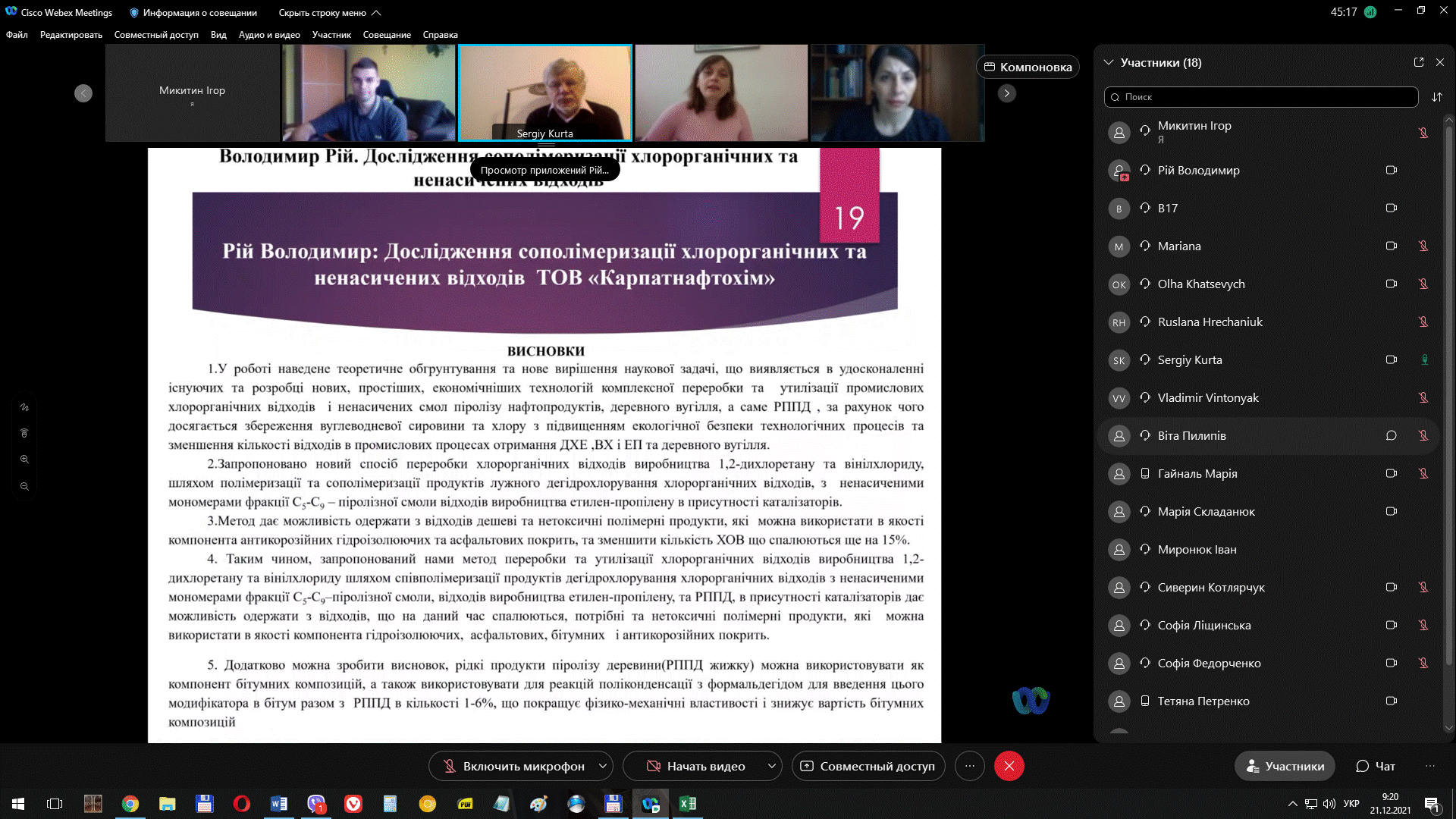Toggle muted mic in Софія Ліщинська row

[x=1423, y=625]
